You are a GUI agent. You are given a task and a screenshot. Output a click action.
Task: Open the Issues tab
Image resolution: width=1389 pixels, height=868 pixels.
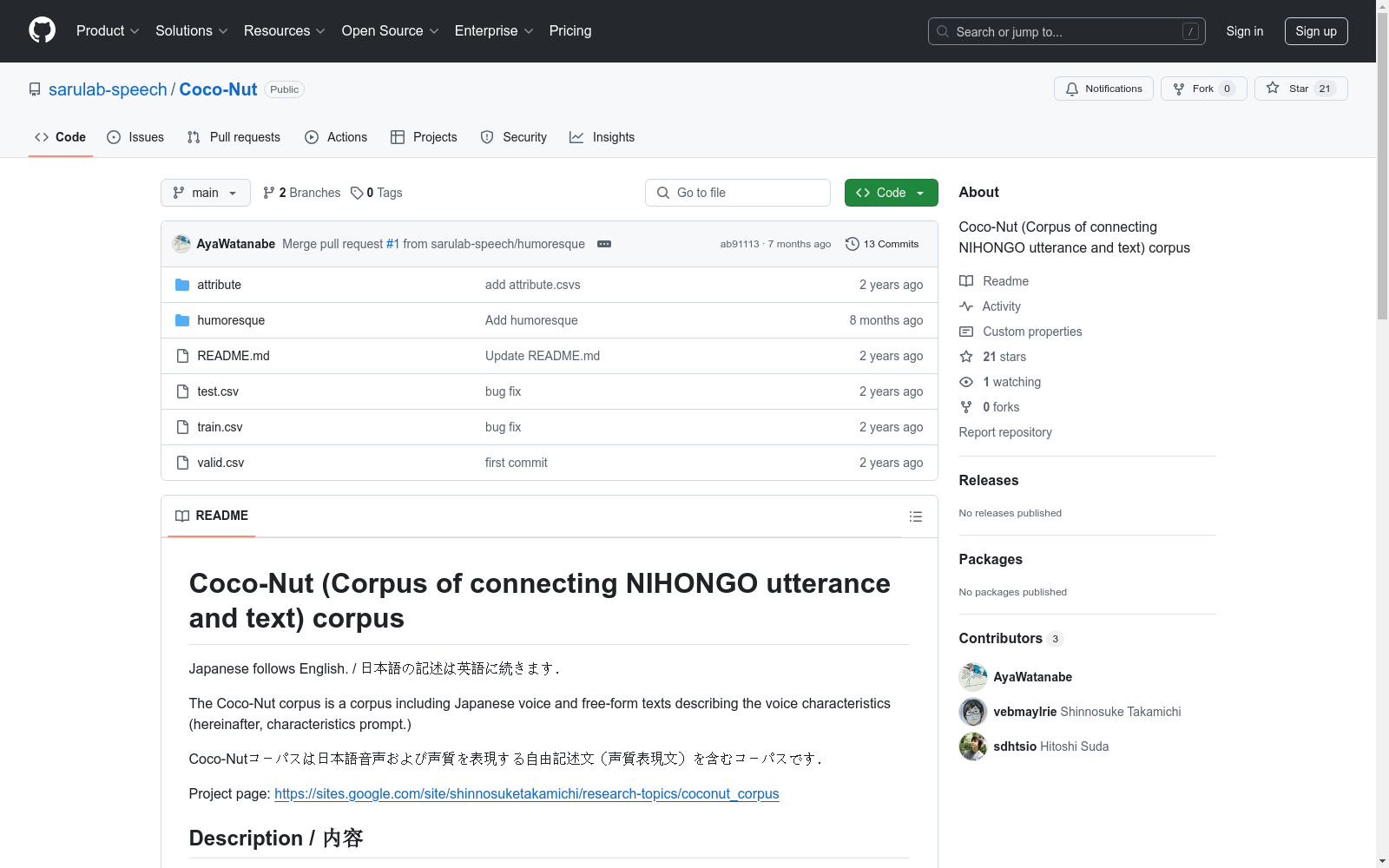coord(135,137)
